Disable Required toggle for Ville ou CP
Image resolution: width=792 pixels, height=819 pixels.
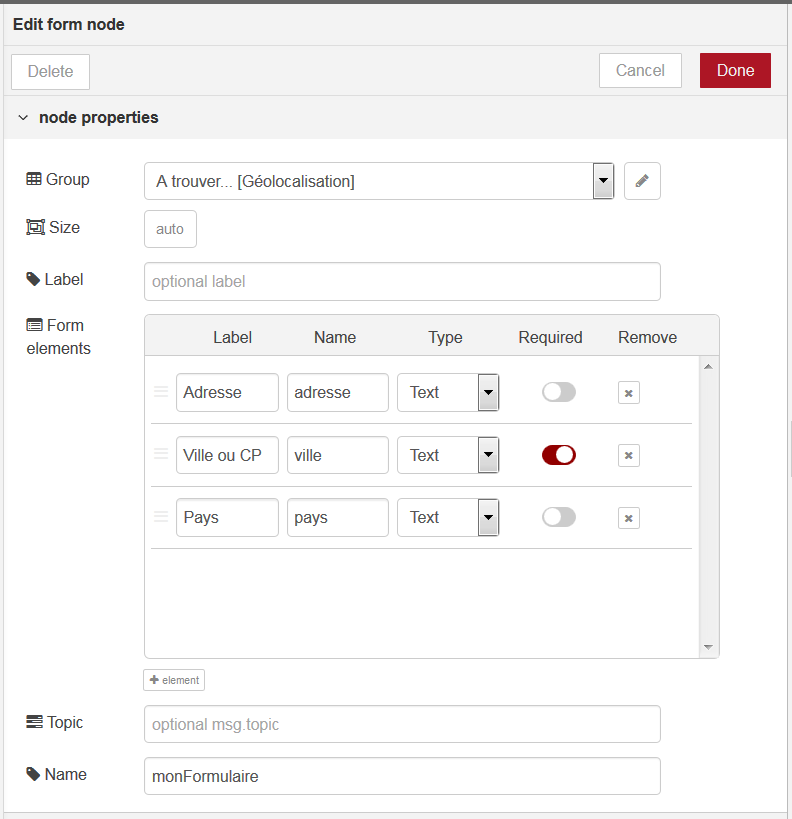pyautogui.click(x=559, y=455)
